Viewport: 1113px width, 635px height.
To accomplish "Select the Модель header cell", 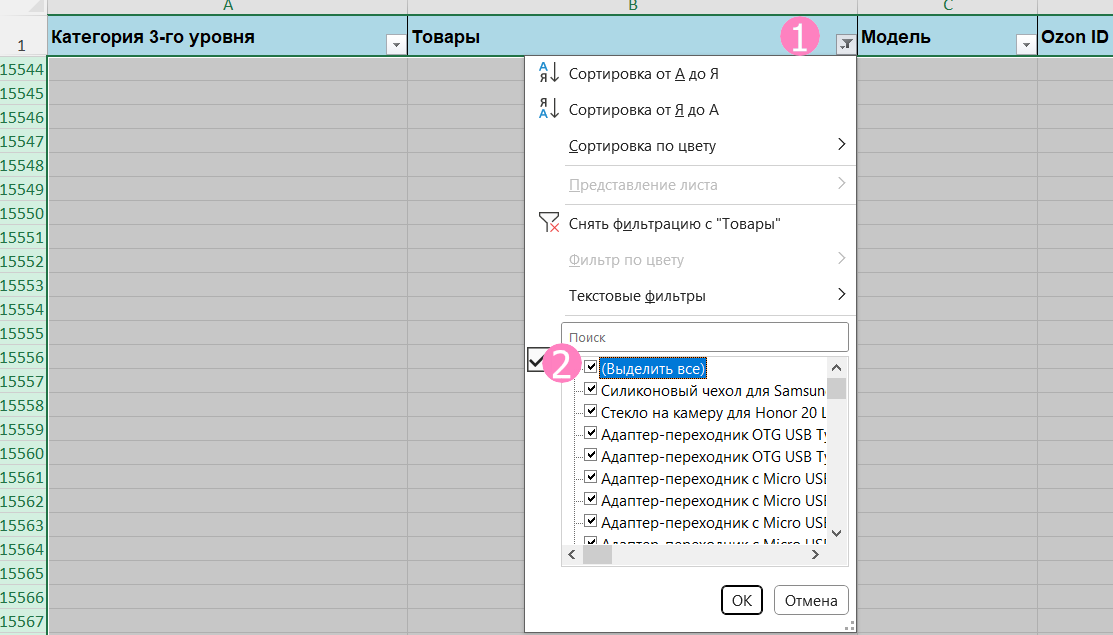I will [x=948, y=36].
